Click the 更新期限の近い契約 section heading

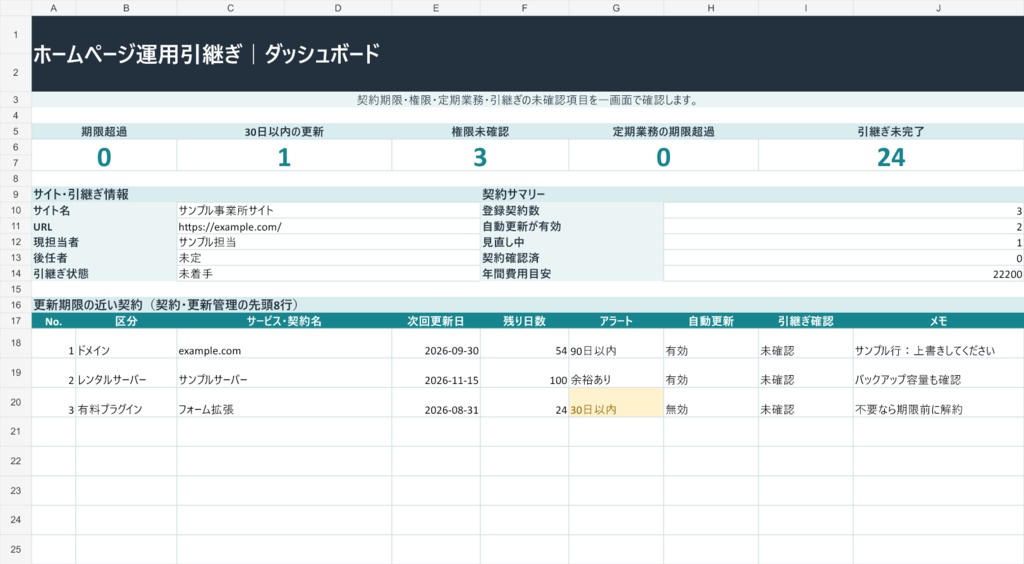167,305
